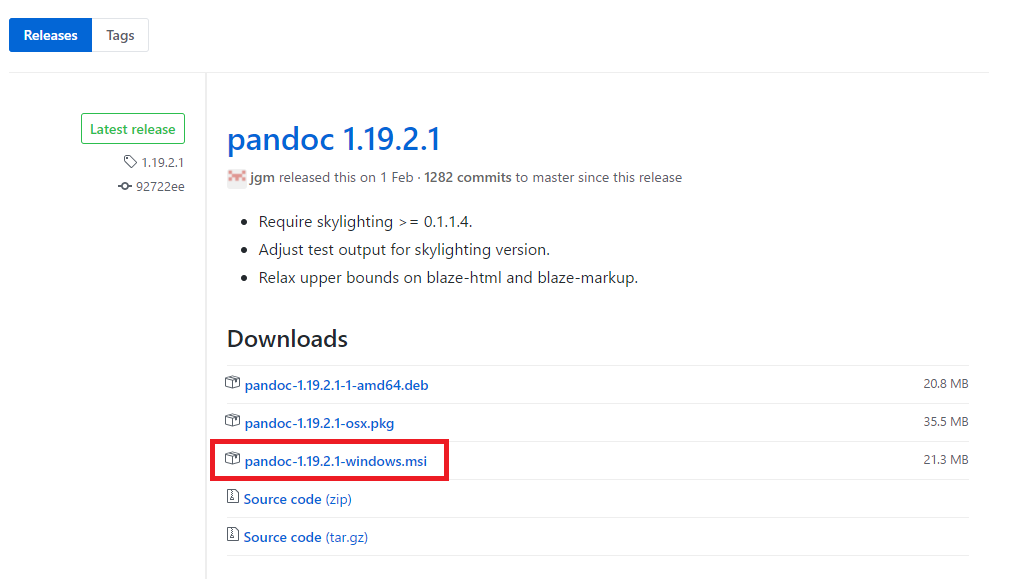This screenshot has height=579, width=1012.
Task: Select the Releases tab
Action: coord(50,36)
